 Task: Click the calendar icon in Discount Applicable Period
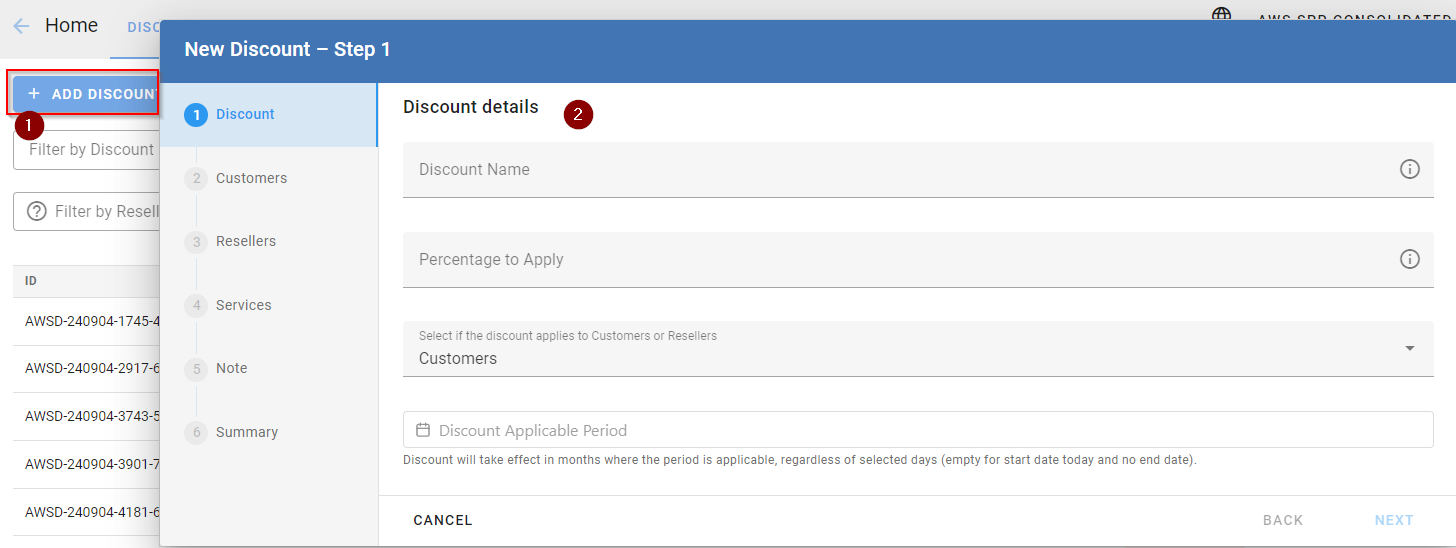coord(423,430)
